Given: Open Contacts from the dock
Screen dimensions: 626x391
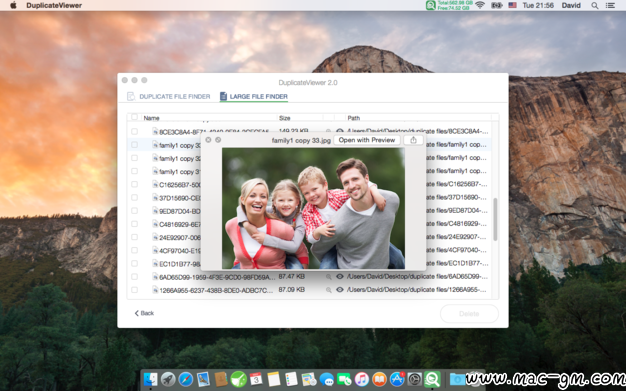Looking at the screenshot, I should pyautogui.click(x=221, y=379).
